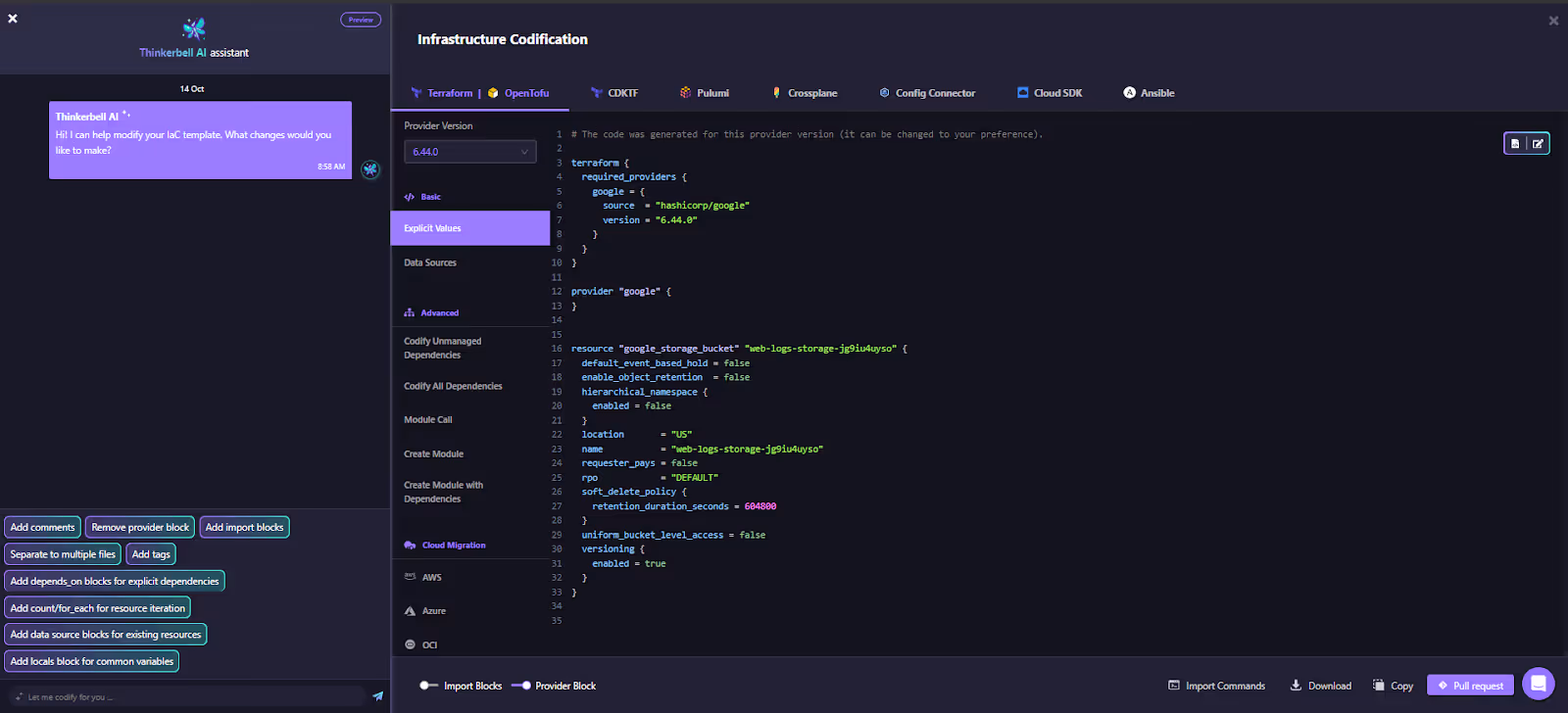Click the CDKTF logo icon
The image size is (1568, 713).
coord(596,93)
